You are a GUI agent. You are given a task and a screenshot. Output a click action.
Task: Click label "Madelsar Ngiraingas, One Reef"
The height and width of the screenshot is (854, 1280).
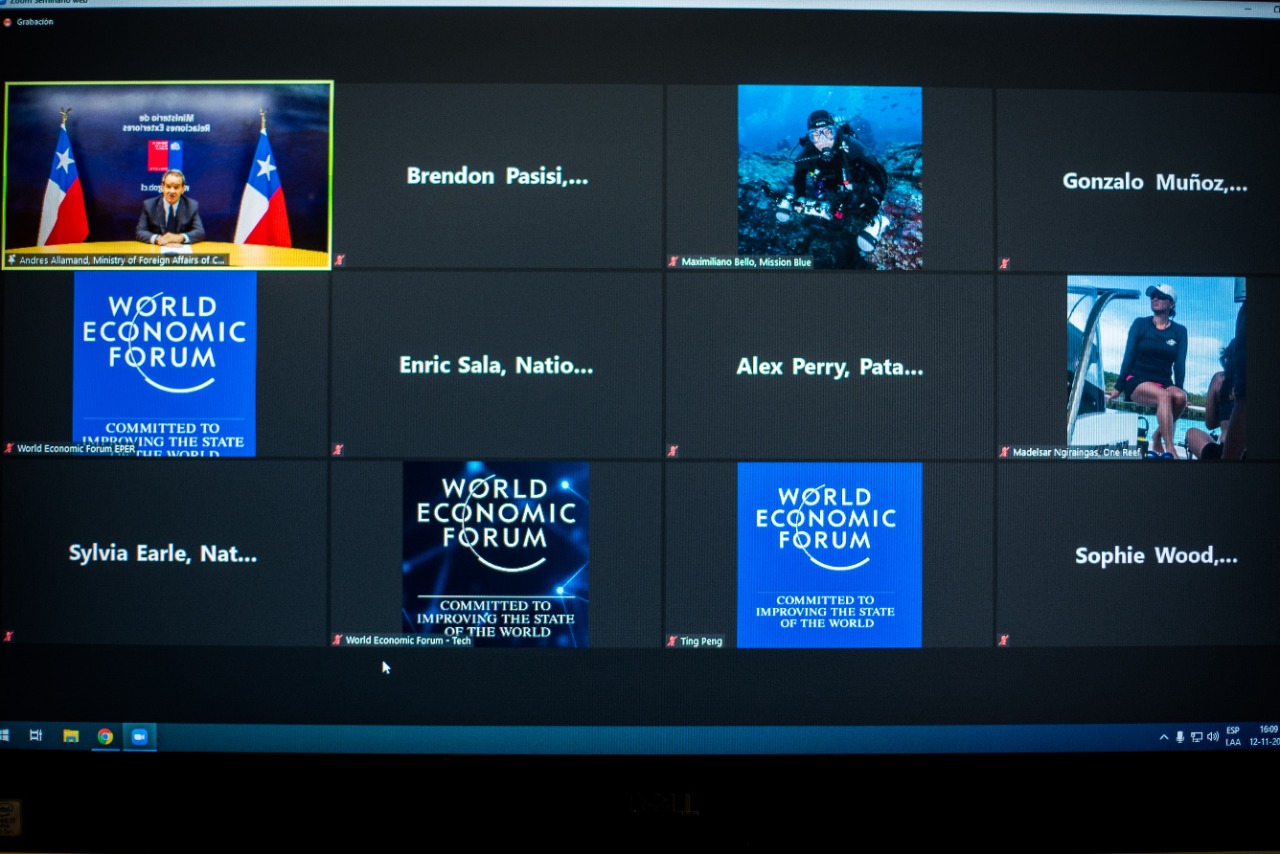1077,452
